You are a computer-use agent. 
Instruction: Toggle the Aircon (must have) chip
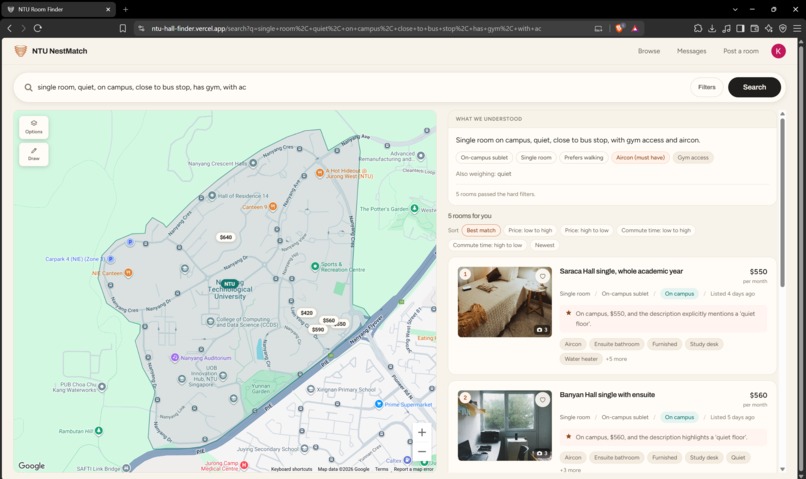pyautogui.click(x=640, y=158)
